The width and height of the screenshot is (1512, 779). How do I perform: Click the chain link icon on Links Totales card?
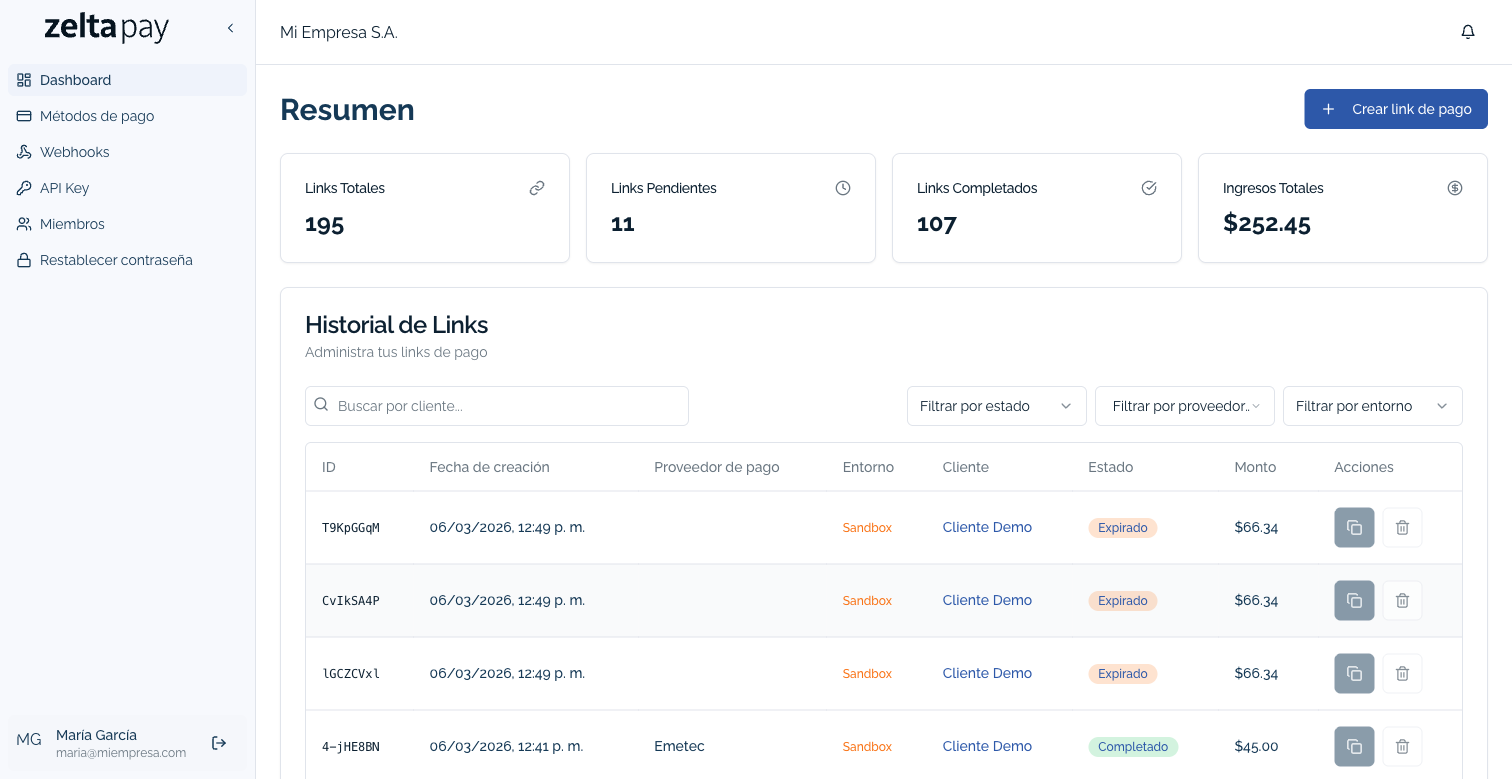coord(537,187)
